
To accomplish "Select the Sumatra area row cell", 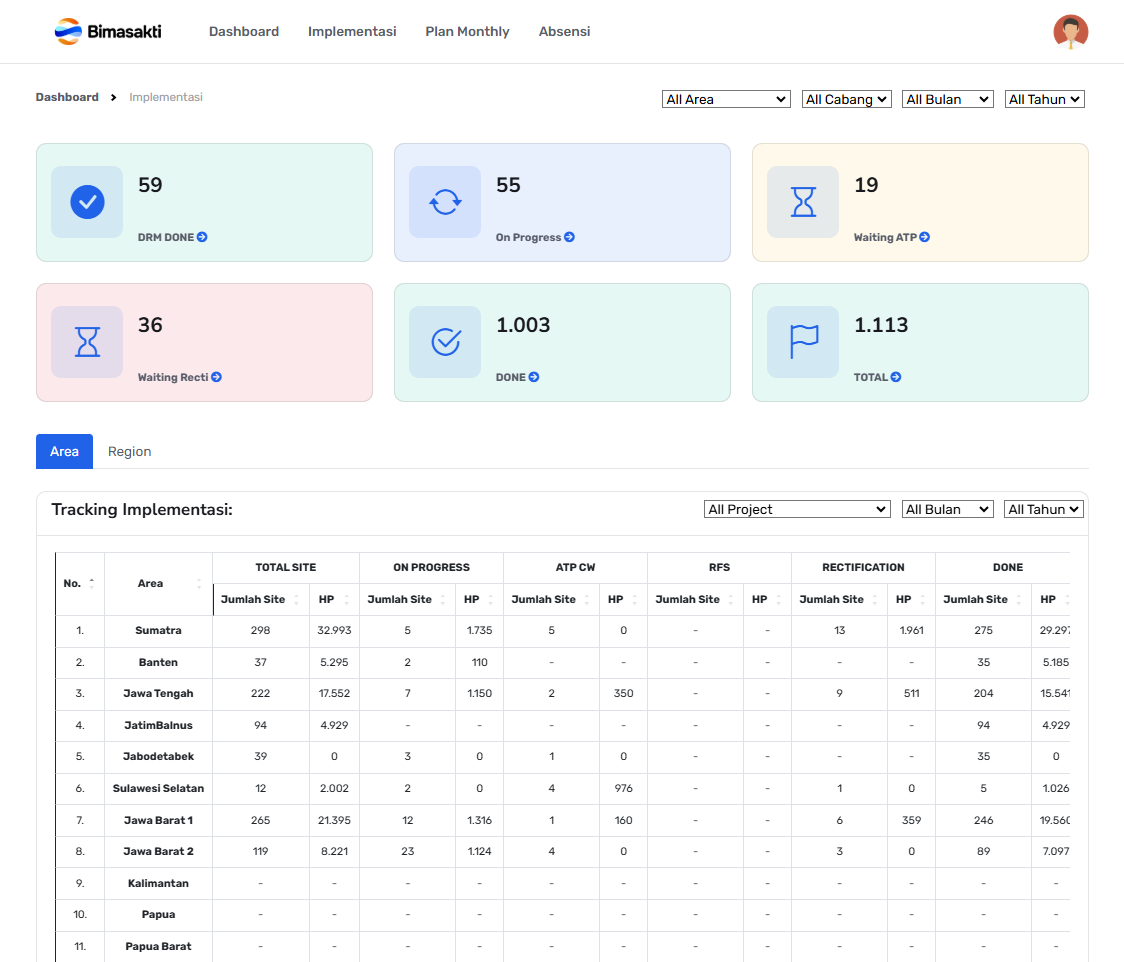I will 158,631.
